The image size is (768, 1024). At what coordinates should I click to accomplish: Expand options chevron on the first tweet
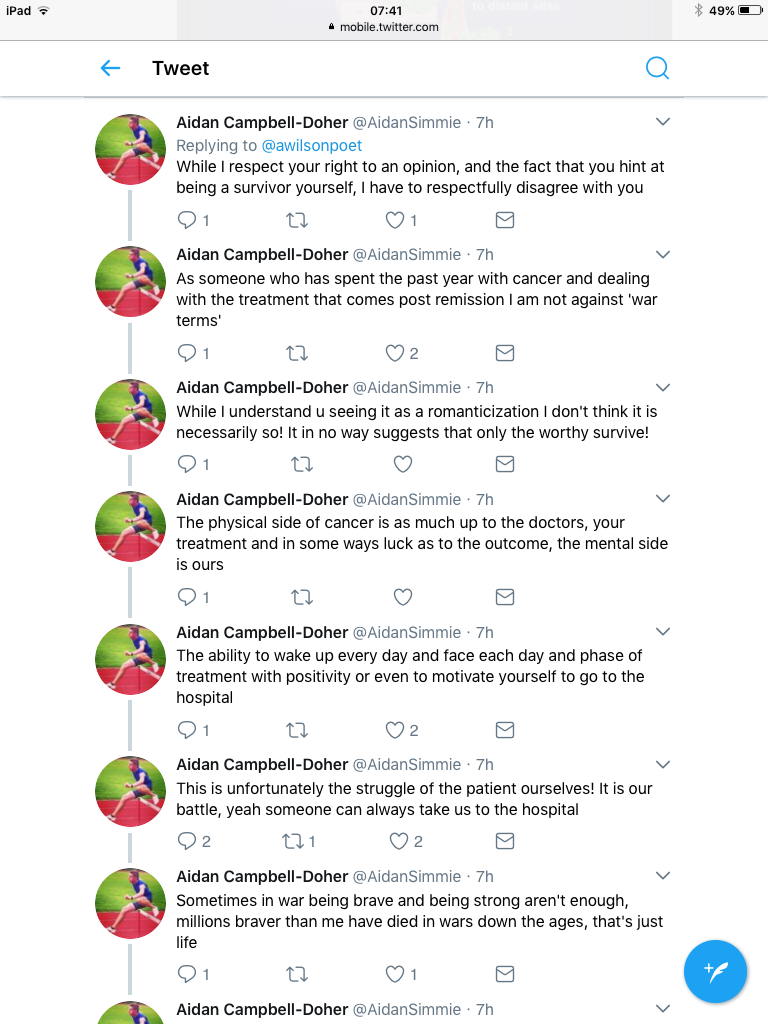click(662, 122)
